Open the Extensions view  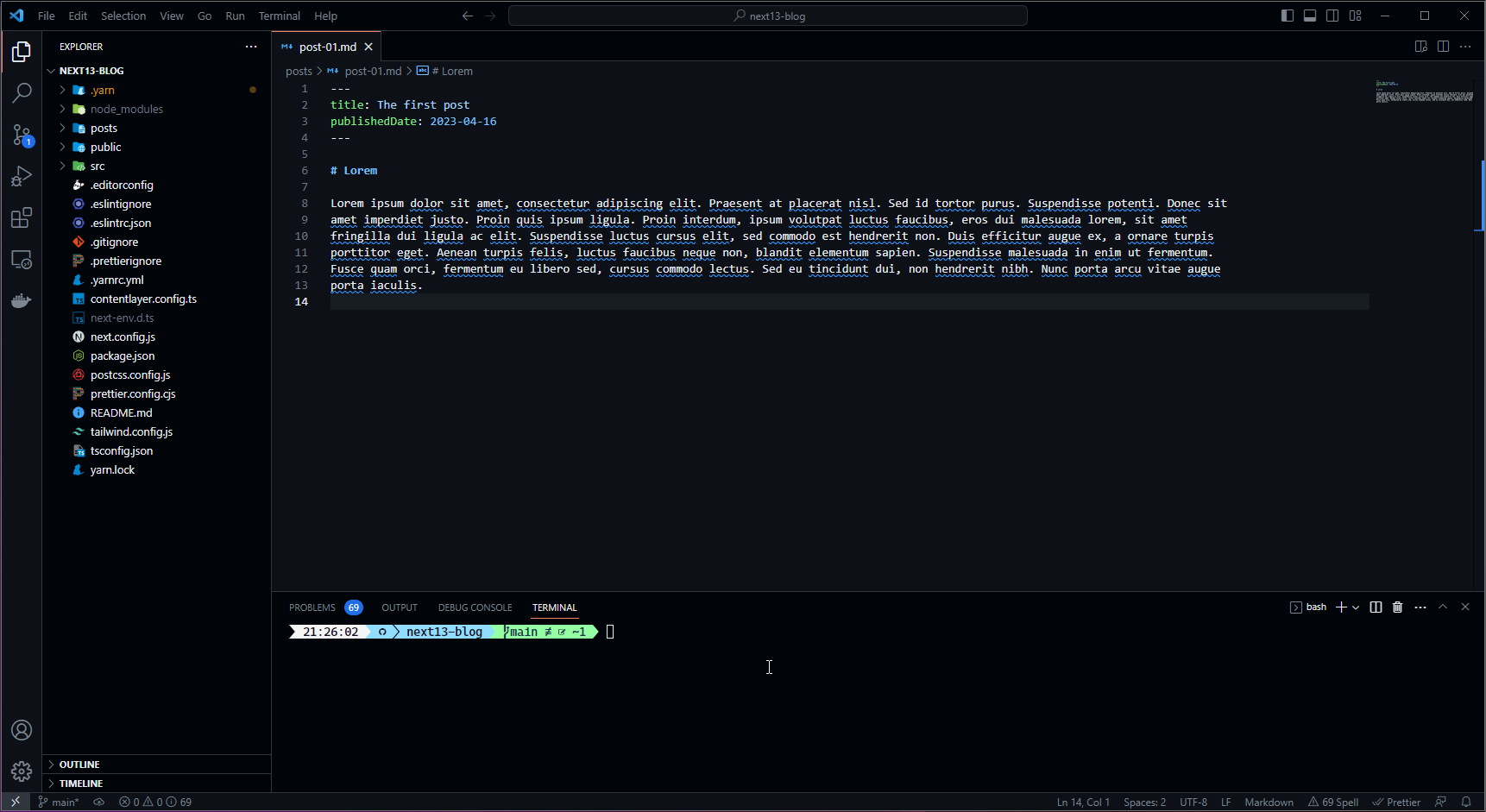click(x=22, y=217)
